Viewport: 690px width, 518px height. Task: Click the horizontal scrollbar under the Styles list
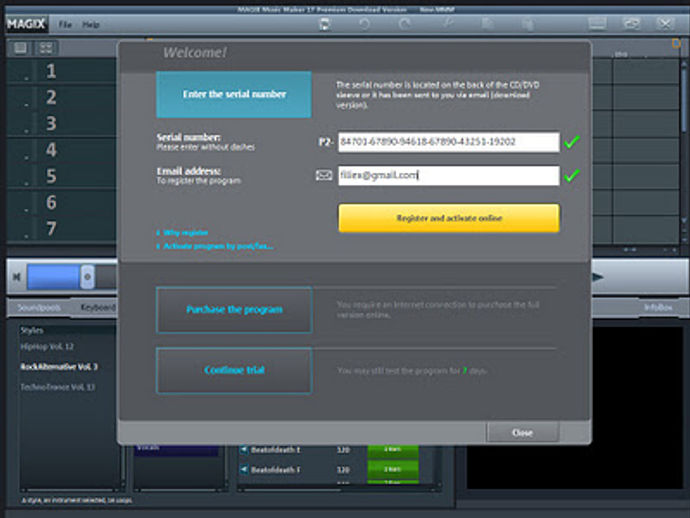pyautogui.click(x=72, y=490)
